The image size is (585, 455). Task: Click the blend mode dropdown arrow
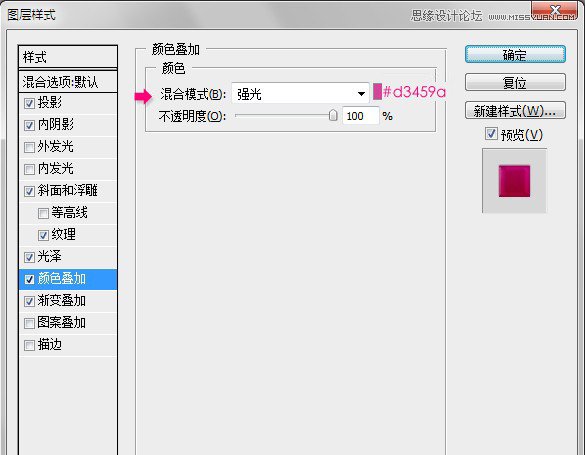(x=361, y=94)
